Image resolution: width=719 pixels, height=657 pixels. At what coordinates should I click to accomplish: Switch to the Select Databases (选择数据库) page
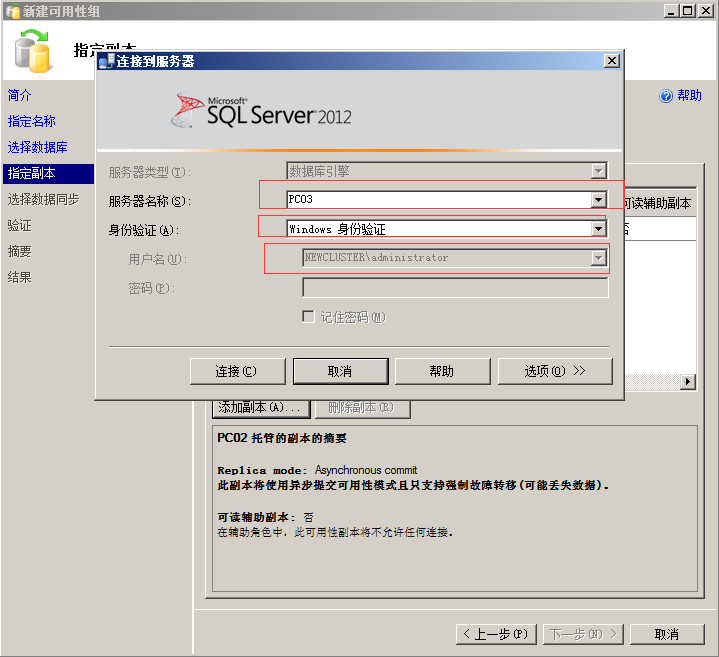tap(38, 148)
